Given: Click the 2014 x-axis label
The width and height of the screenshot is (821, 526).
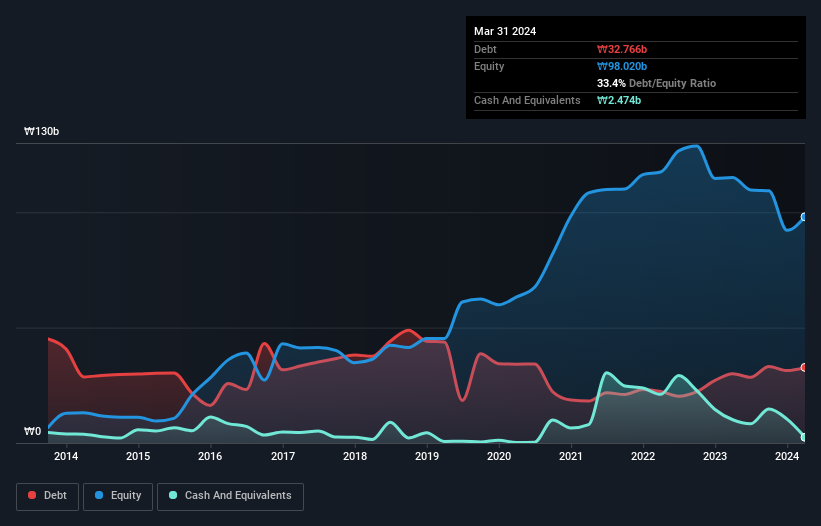Looking at the screenshot, I should [66, 456].
